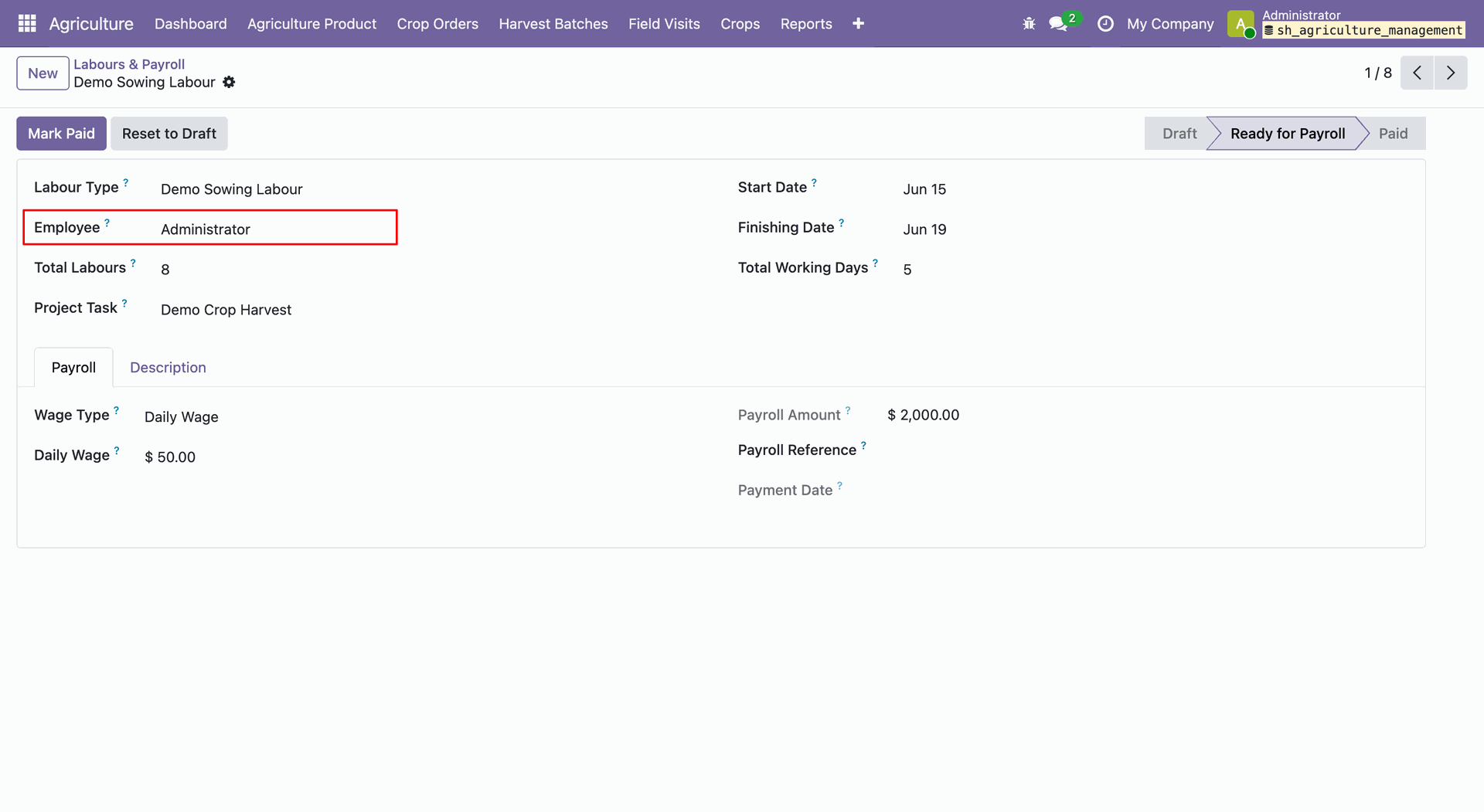Open the Agriculture Product menu
1484x812 pixels.
click(x=312, y=24)
